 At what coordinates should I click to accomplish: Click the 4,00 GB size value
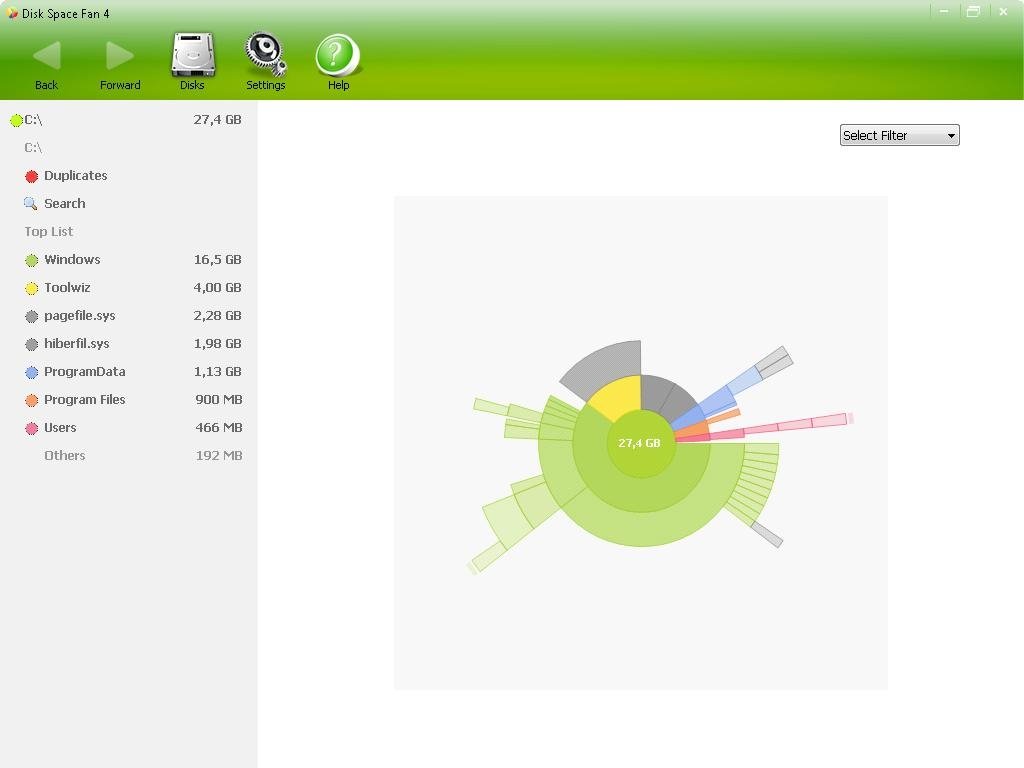217,287
